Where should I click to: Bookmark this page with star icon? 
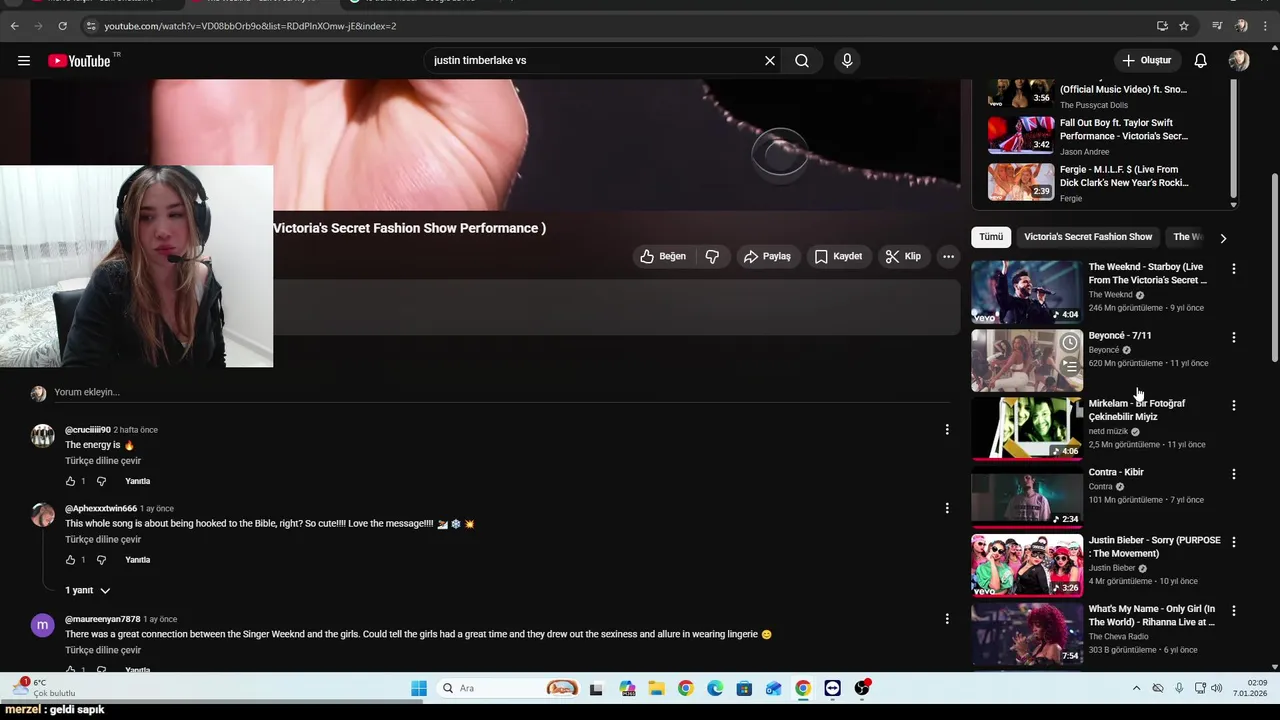(1184, 26)
